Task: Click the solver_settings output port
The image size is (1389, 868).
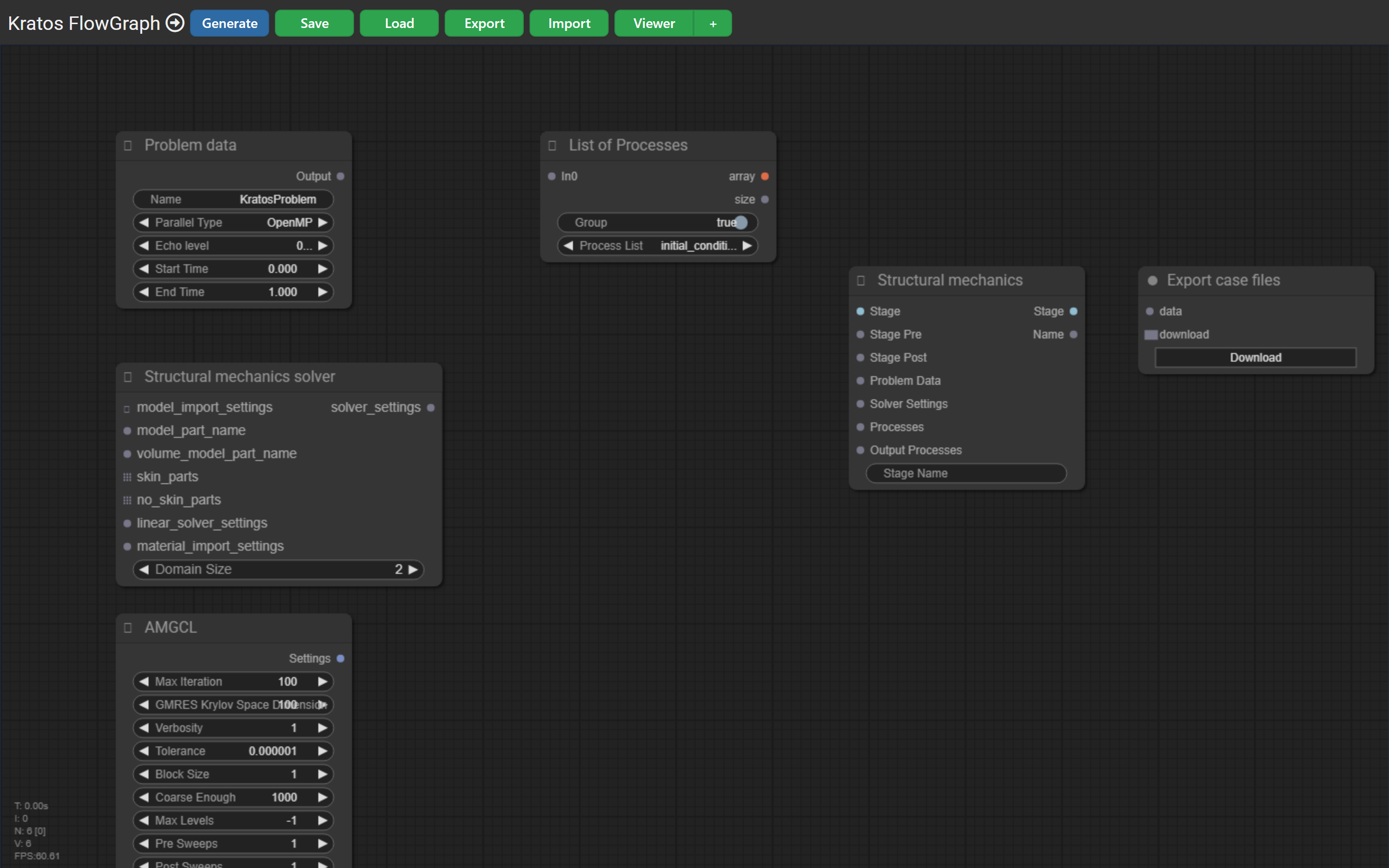Action: (431, 407)
